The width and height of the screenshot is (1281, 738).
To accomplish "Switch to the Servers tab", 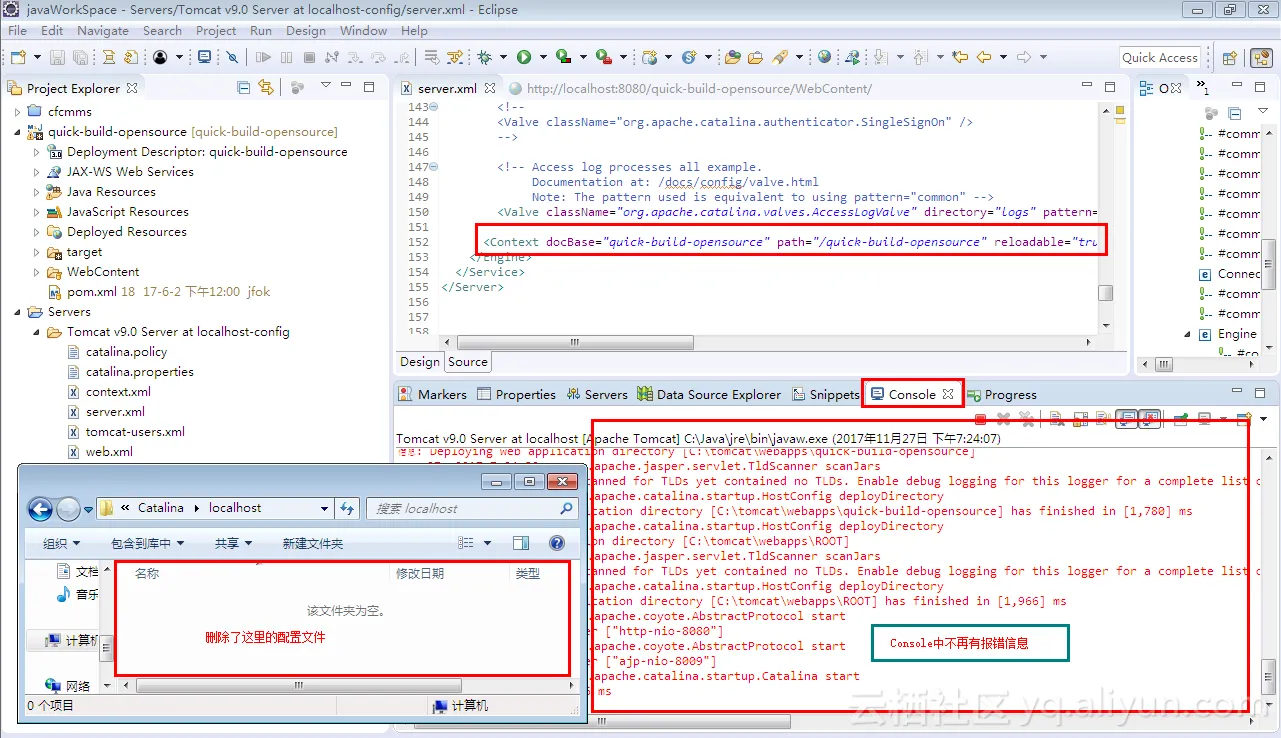I will pos(597,394).
